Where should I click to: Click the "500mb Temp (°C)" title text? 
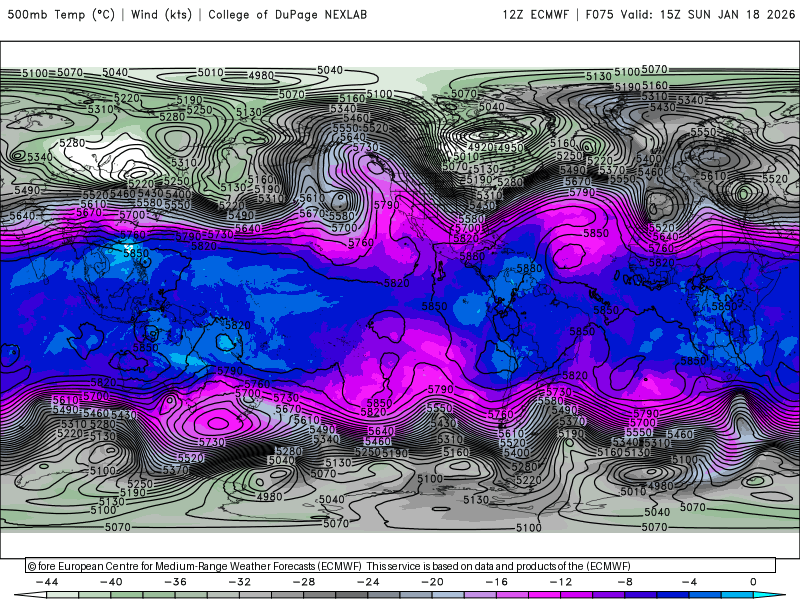point(61,15)
